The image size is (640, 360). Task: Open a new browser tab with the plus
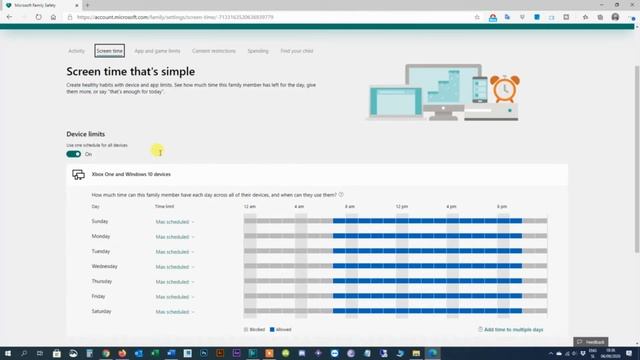click(87, 5)
